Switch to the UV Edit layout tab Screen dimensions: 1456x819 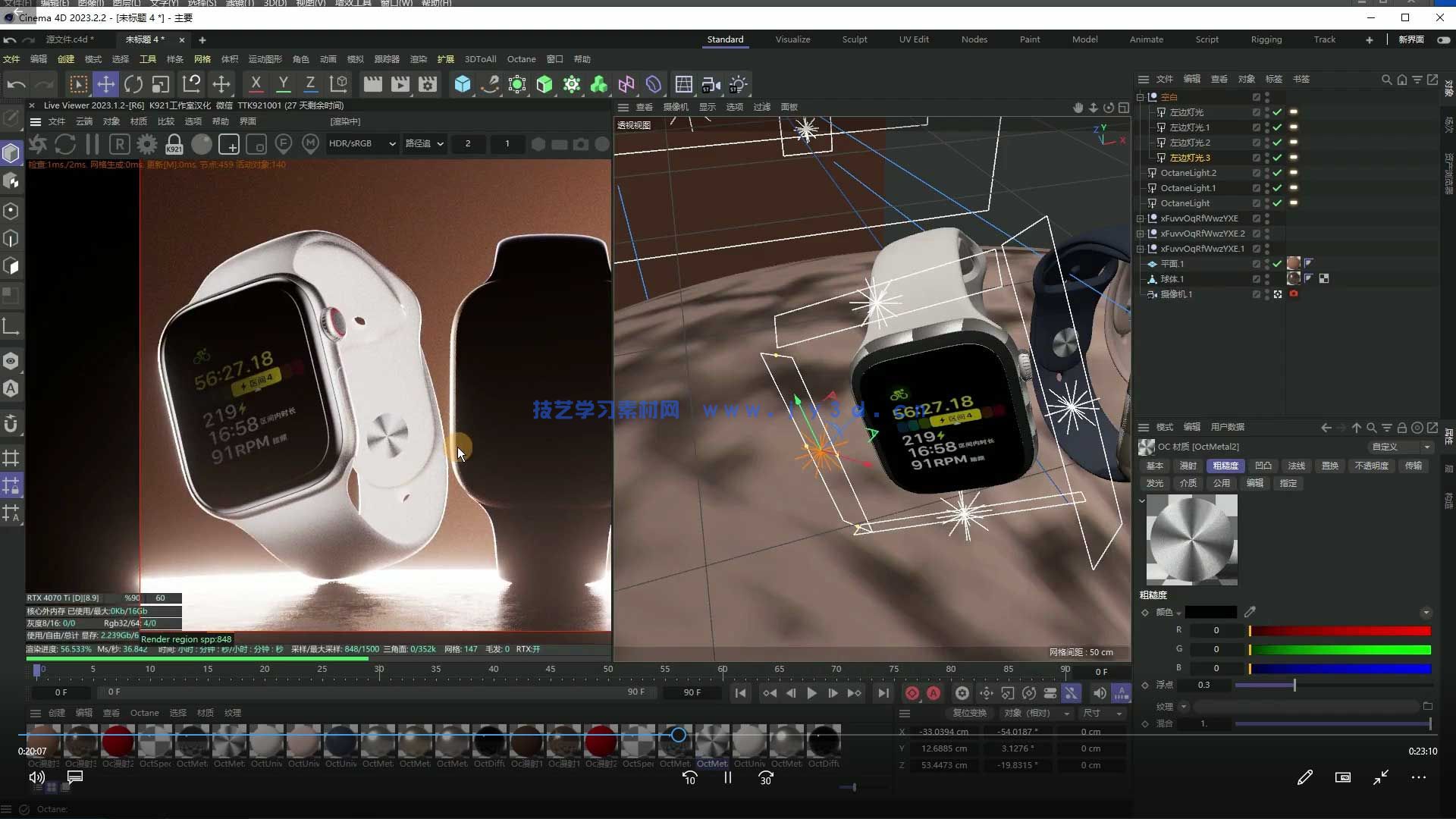point(914,39)
